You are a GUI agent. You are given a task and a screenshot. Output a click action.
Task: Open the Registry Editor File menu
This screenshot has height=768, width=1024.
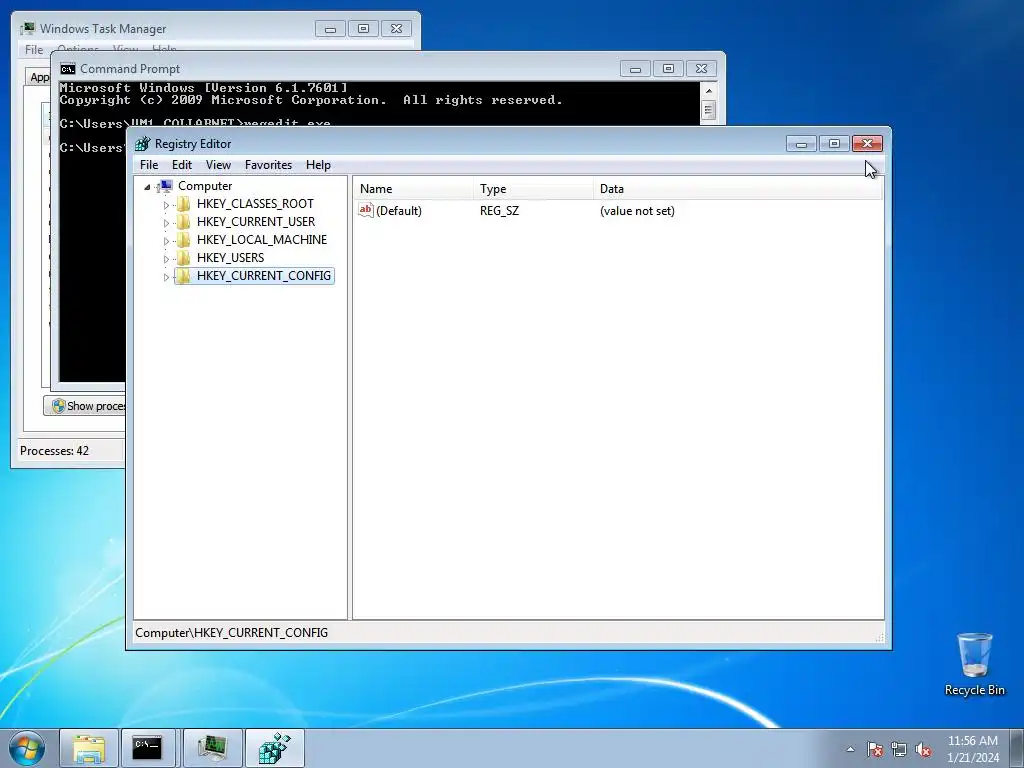[149, 165]
